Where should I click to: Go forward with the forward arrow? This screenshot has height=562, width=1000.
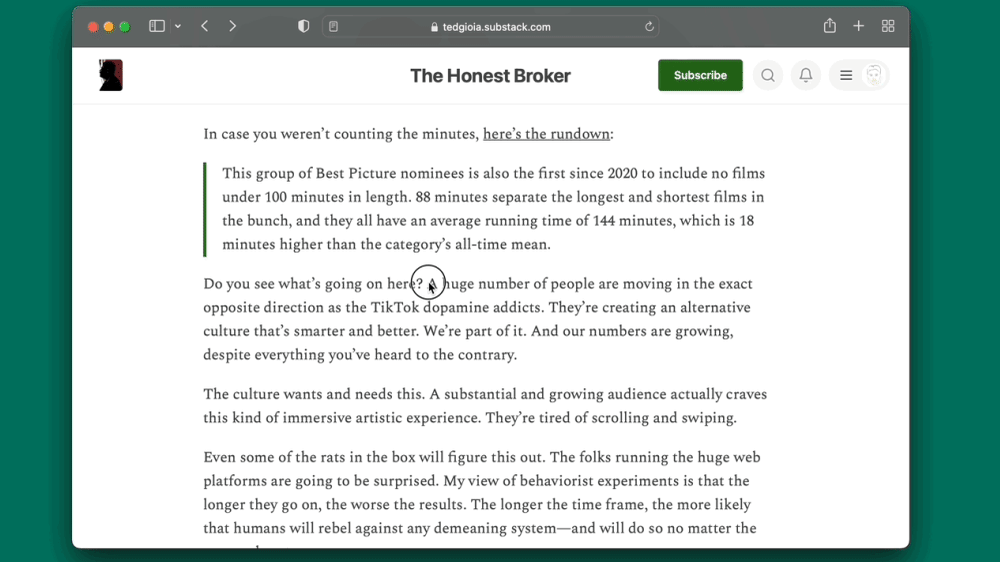tap(232, 26)
